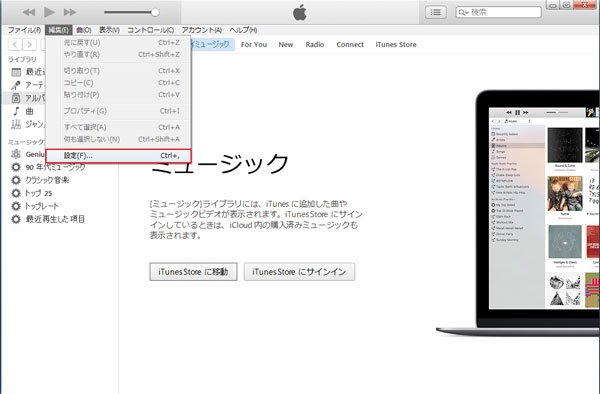Open the アカウント(A) menu
This screenshot has width=600, height=394.
202,30
